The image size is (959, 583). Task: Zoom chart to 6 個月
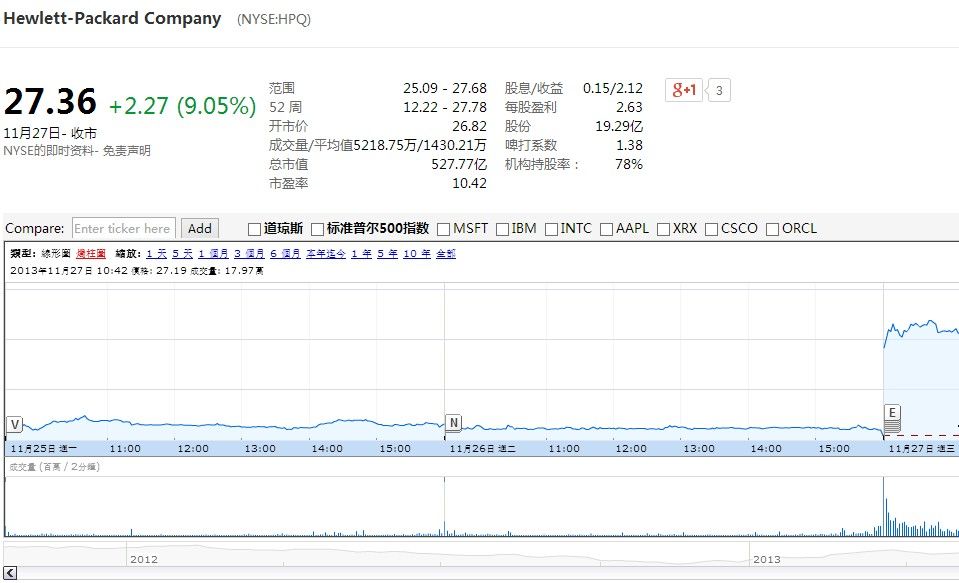click(285, 253)
